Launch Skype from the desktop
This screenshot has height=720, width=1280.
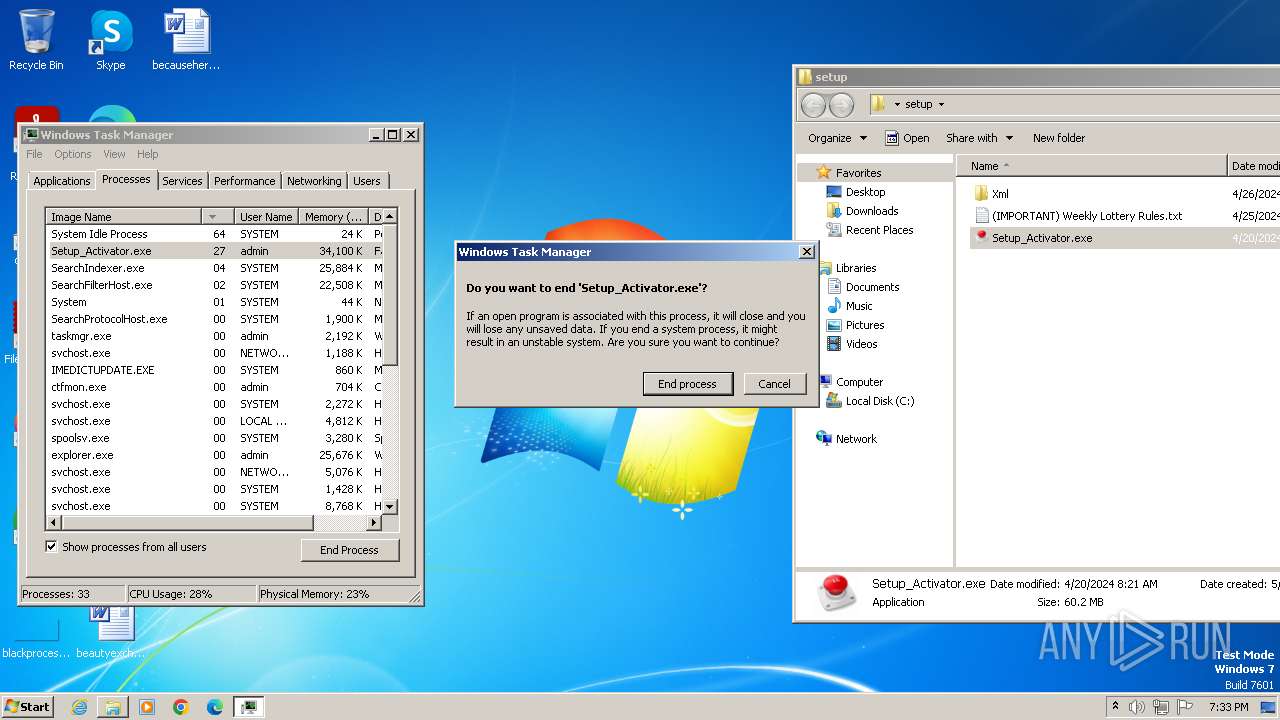(x=110, y=40)
